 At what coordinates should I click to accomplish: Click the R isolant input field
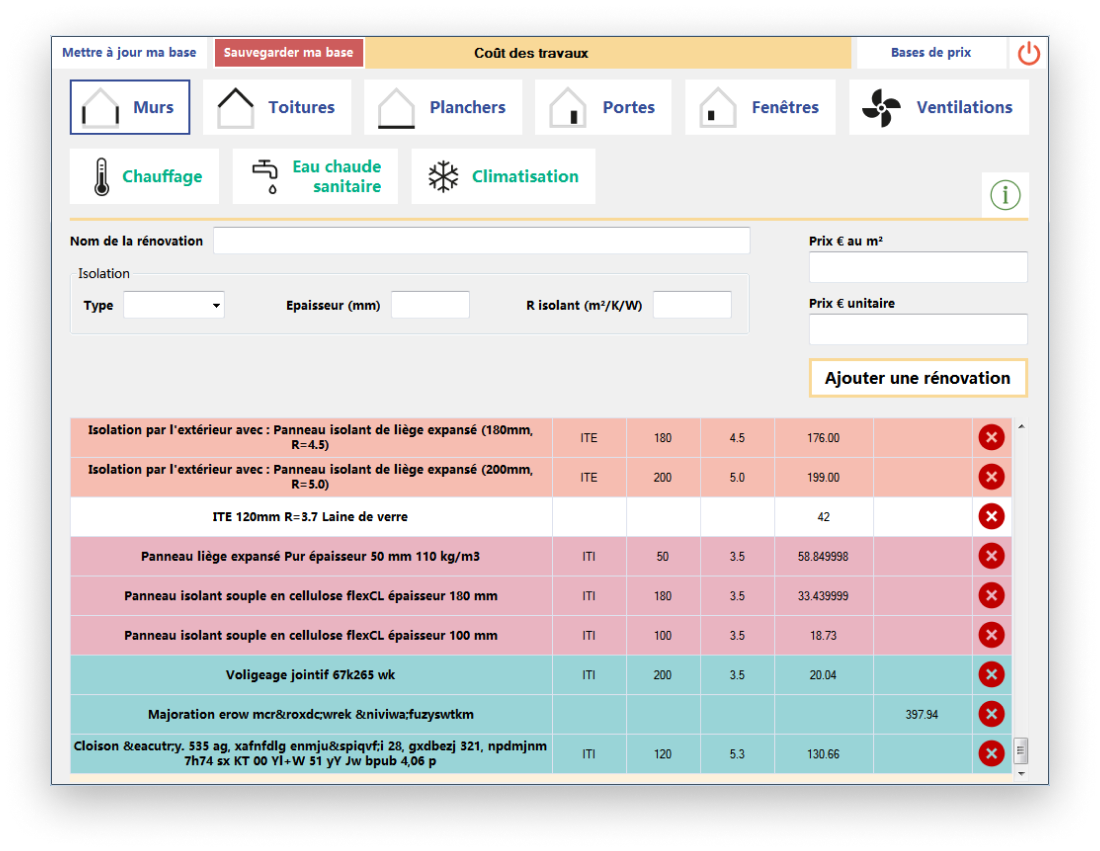coord(692,305)
